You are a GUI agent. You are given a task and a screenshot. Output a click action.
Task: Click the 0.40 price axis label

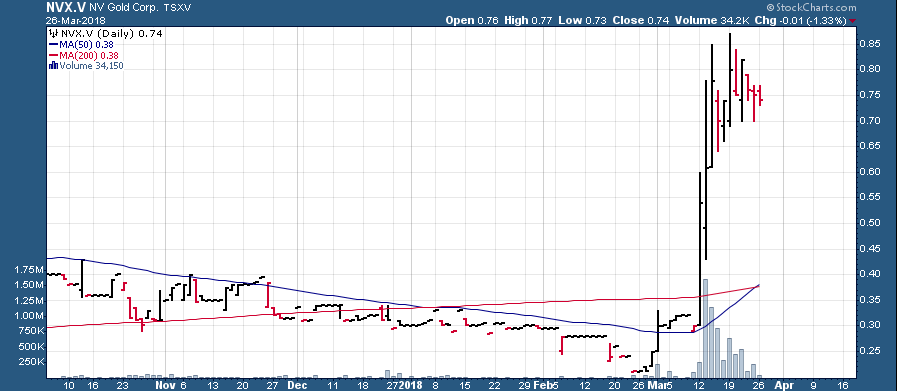[869, 274]
